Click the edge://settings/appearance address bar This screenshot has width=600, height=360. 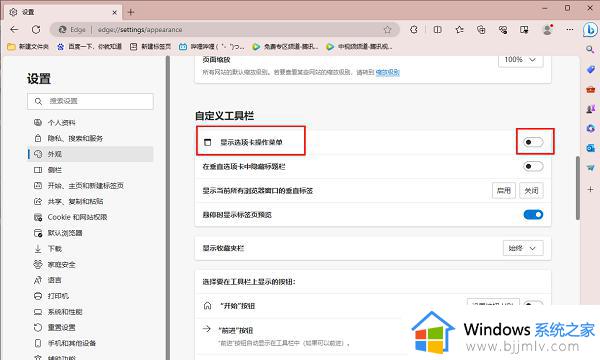pos(224,29)
